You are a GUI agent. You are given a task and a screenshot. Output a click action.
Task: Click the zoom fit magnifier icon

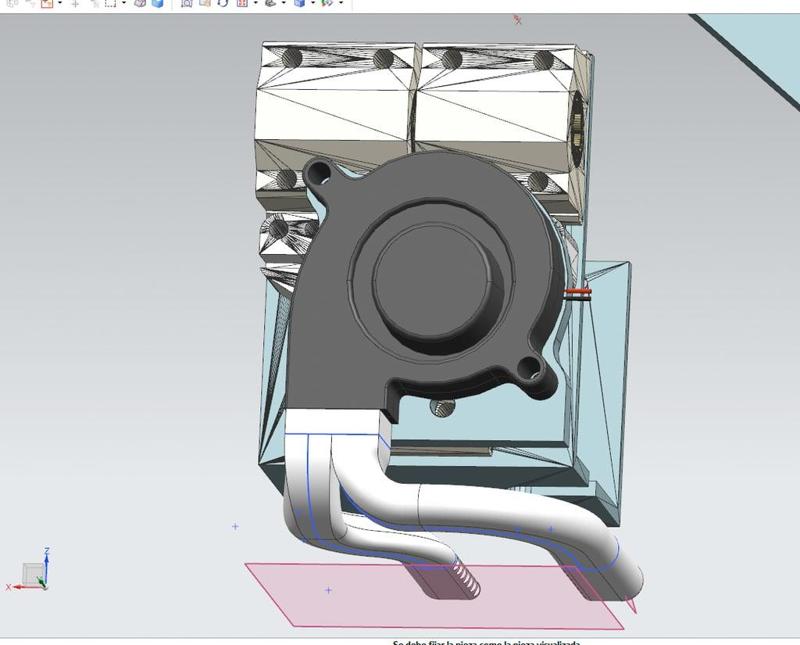point(187,3)
